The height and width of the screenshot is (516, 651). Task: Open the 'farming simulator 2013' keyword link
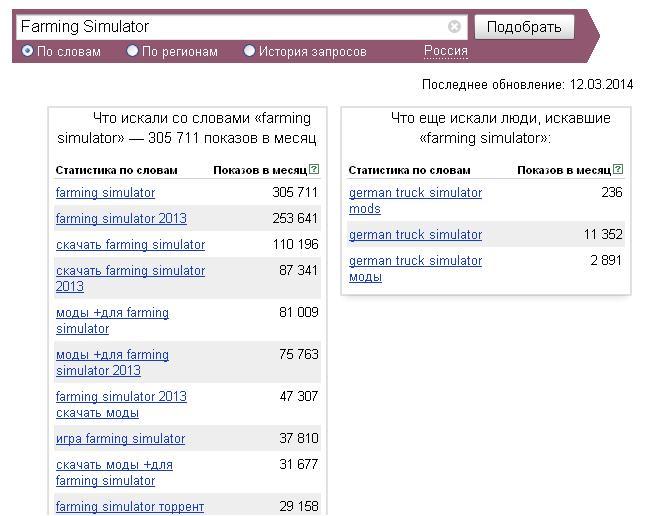(x=121, y=218)
